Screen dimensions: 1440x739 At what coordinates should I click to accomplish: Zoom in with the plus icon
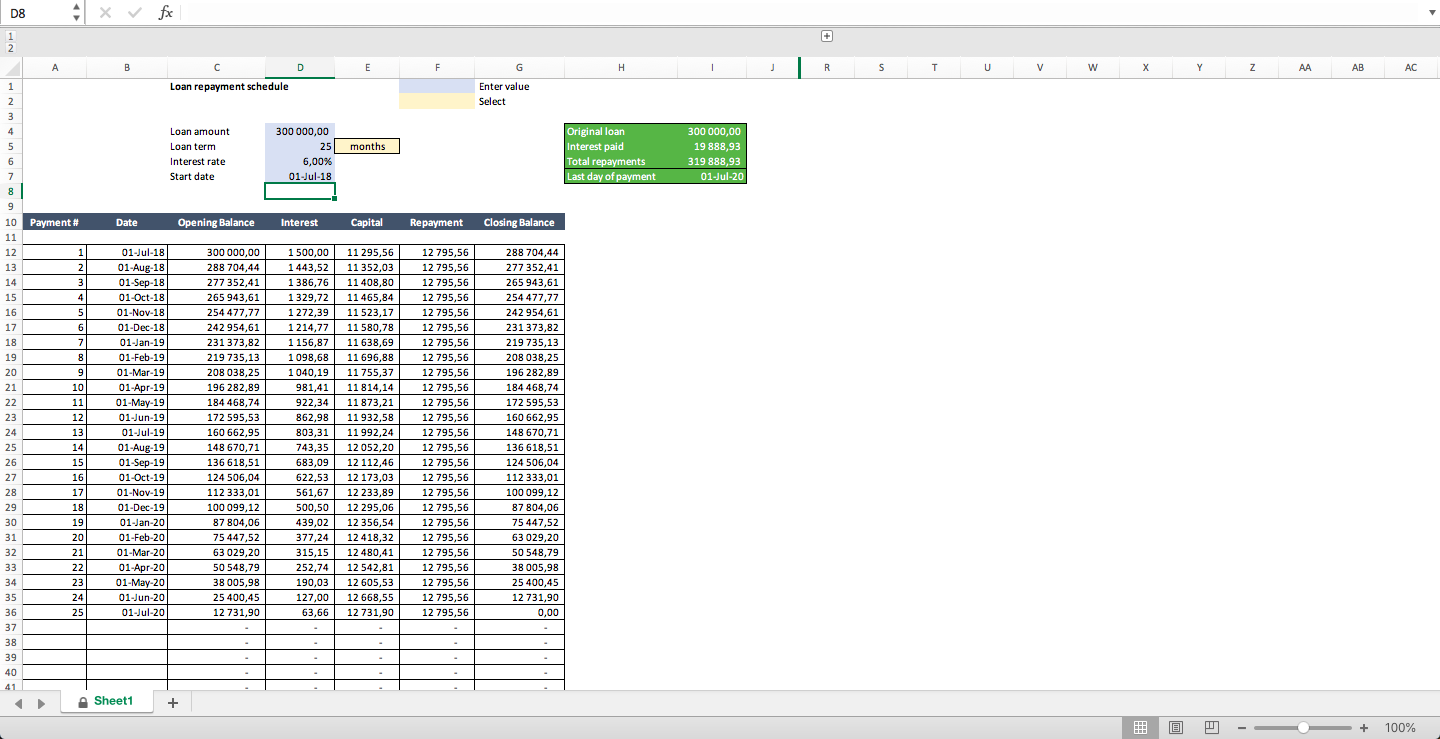(1364, 727)
